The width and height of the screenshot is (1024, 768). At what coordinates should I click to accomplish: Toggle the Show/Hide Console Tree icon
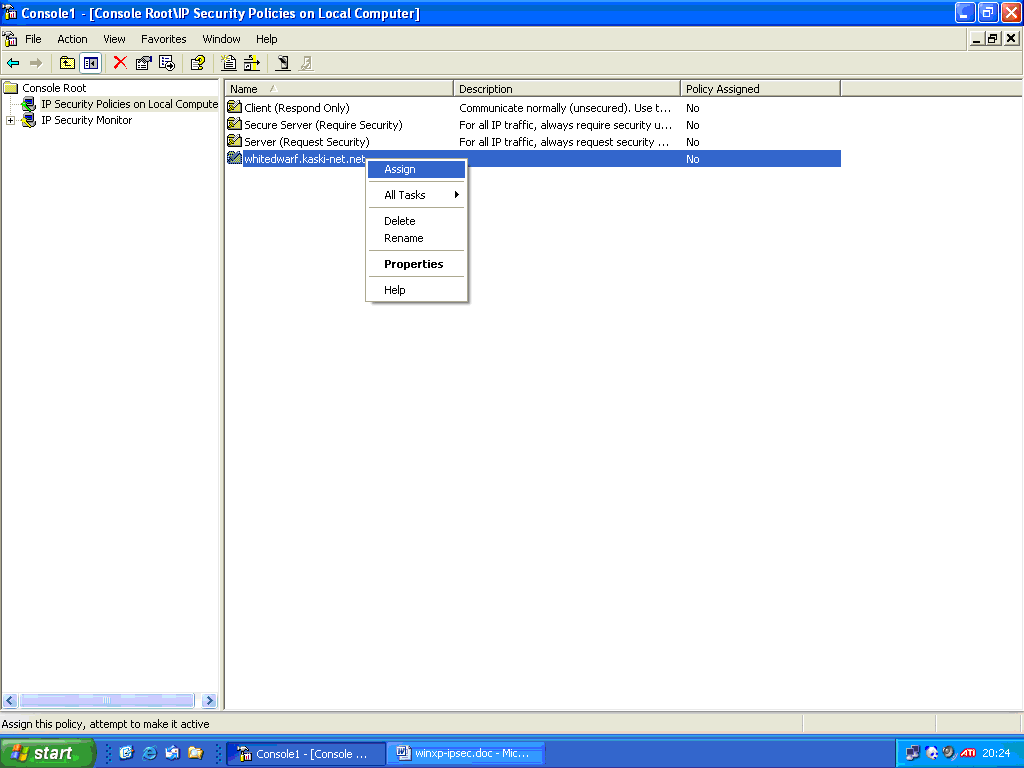91,63
